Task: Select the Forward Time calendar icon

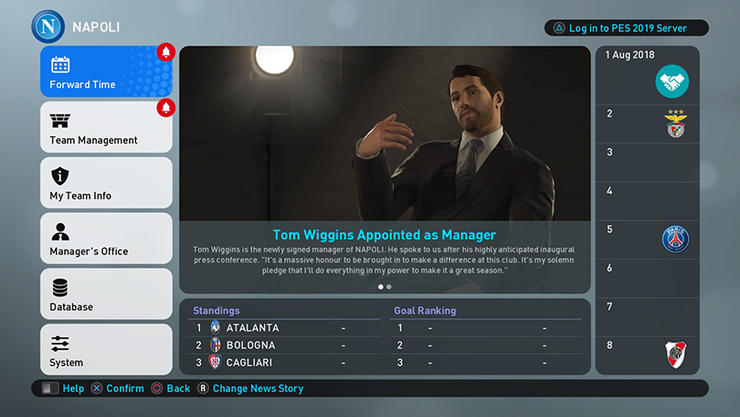Action: tap(60, 65)
